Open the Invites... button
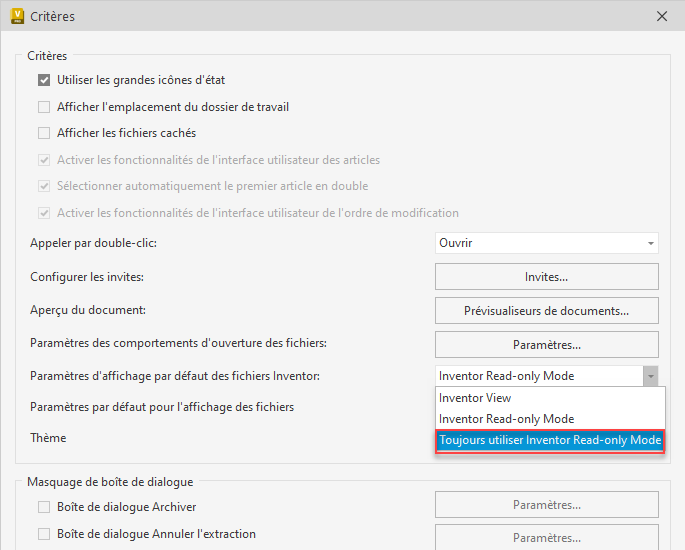Screen dimensions: 685x550 point(547,277)
